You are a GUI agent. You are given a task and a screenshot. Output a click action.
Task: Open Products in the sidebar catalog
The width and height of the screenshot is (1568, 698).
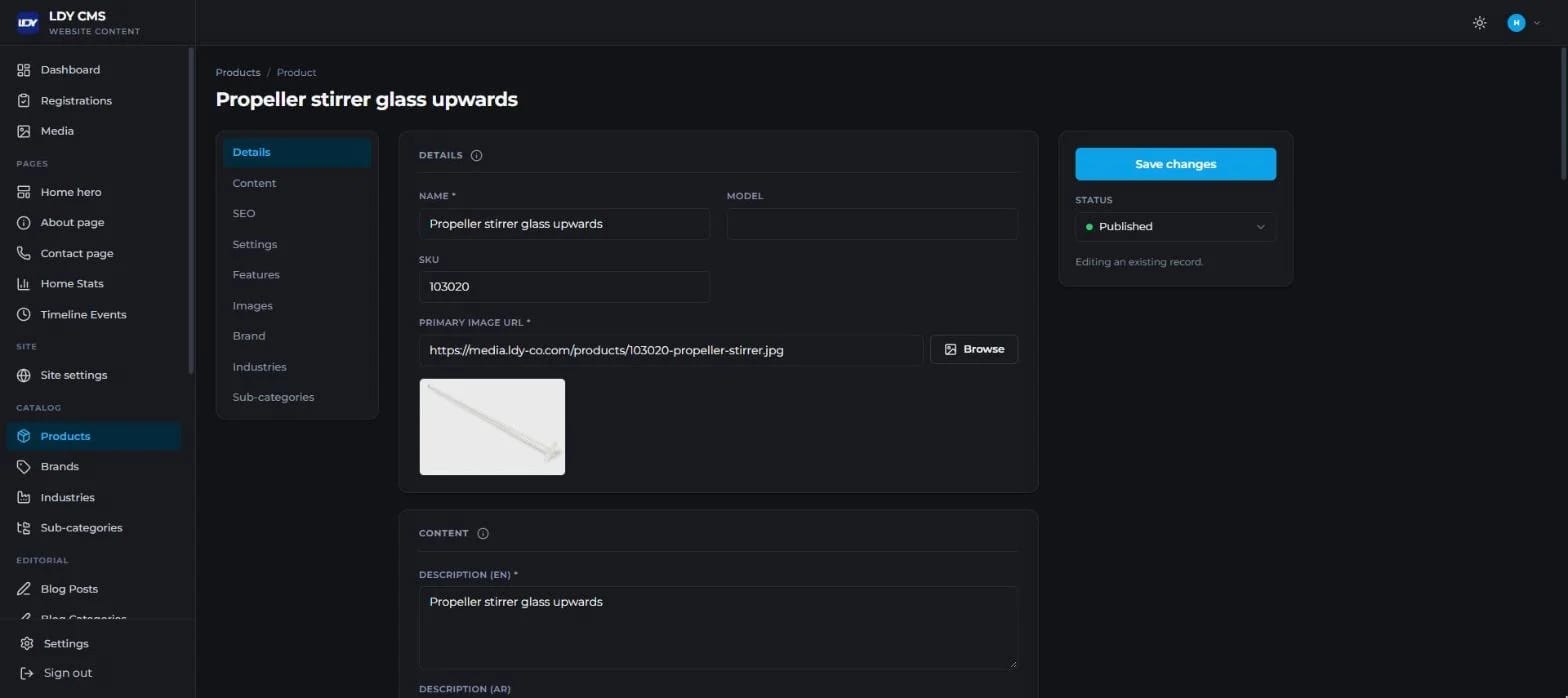tap(94, 436)
